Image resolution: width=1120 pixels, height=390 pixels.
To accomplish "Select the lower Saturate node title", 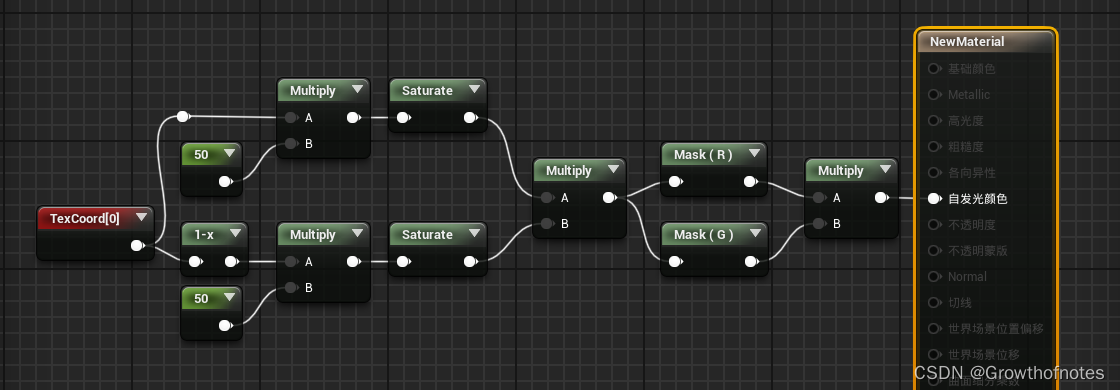I will tap(427, 234).
